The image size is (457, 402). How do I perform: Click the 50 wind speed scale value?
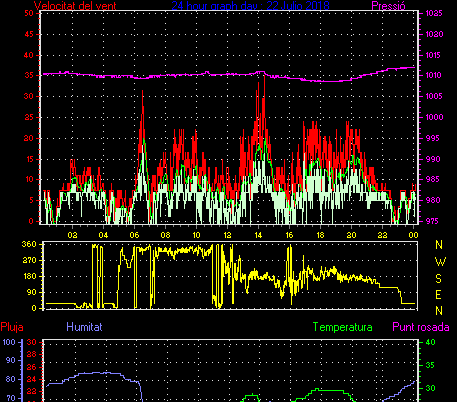tap(29, 13)
